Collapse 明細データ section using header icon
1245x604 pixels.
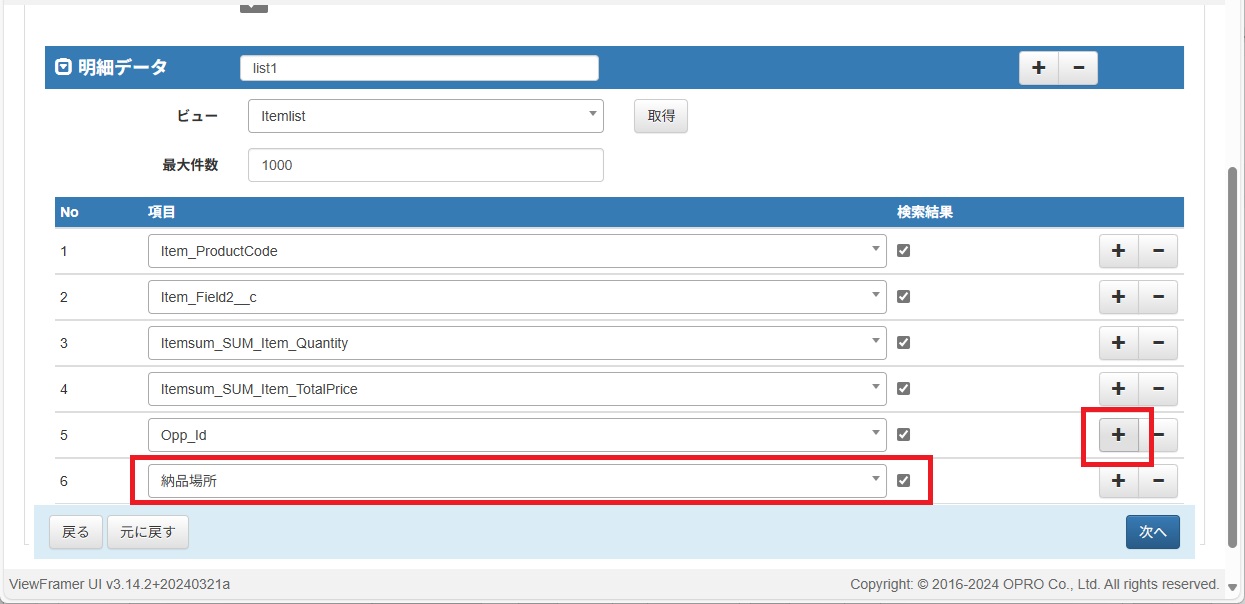click(63, 68)
